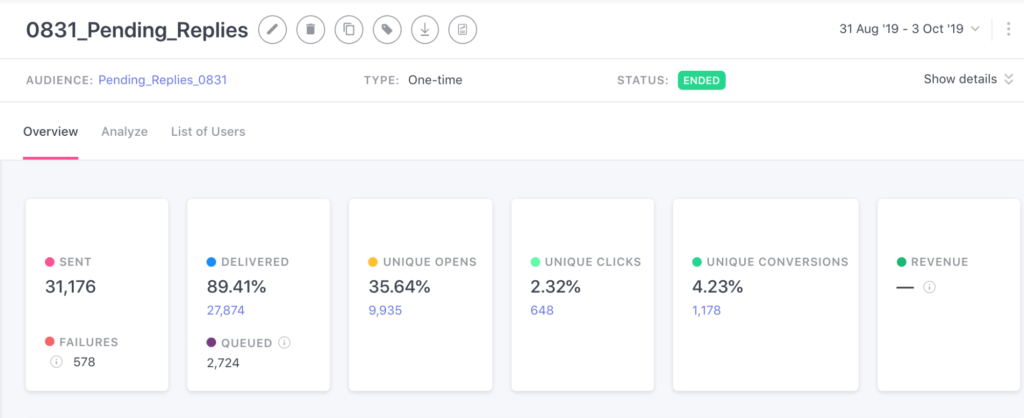Screen dimensions: 1024x418
Task: Click unique clicks count 648
Action: coord(541,310)
